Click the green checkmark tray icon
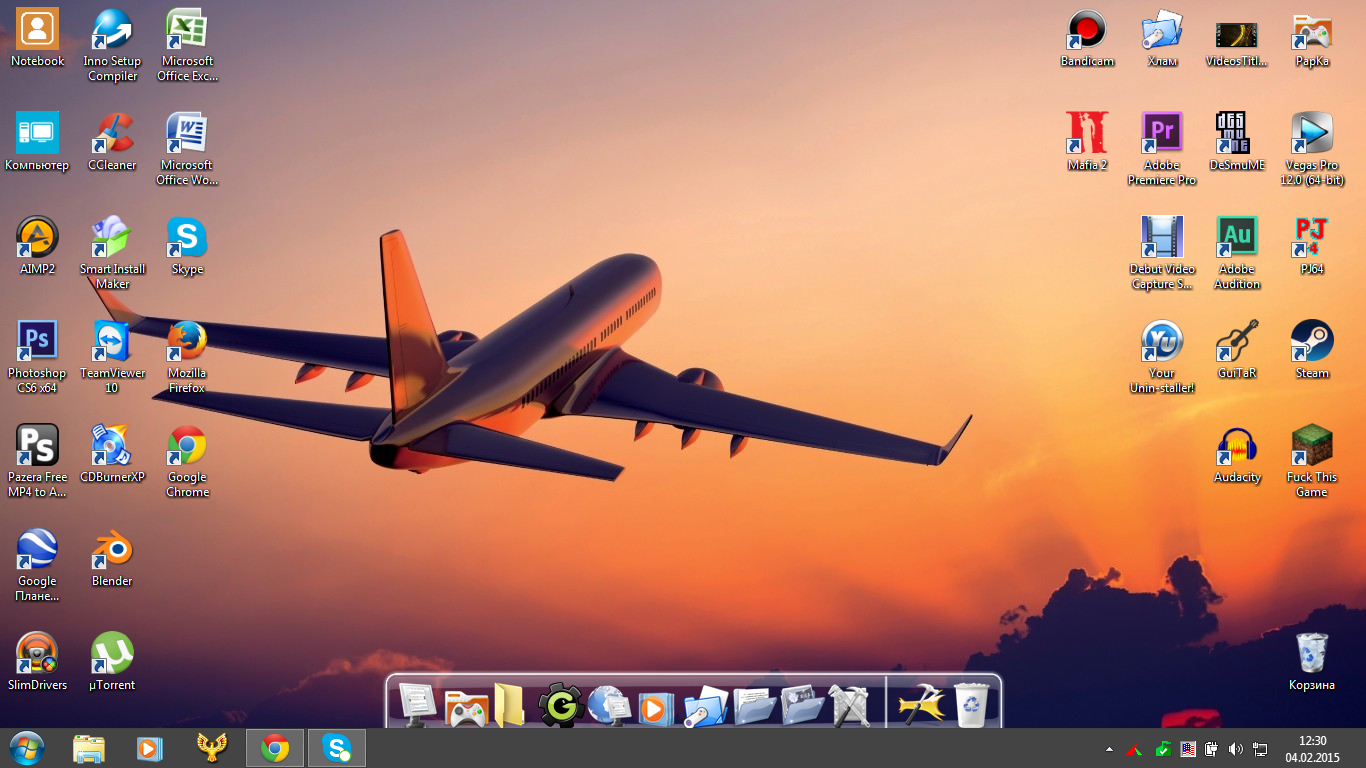This screenshot has height=768, width=1366. point(1163,749)
